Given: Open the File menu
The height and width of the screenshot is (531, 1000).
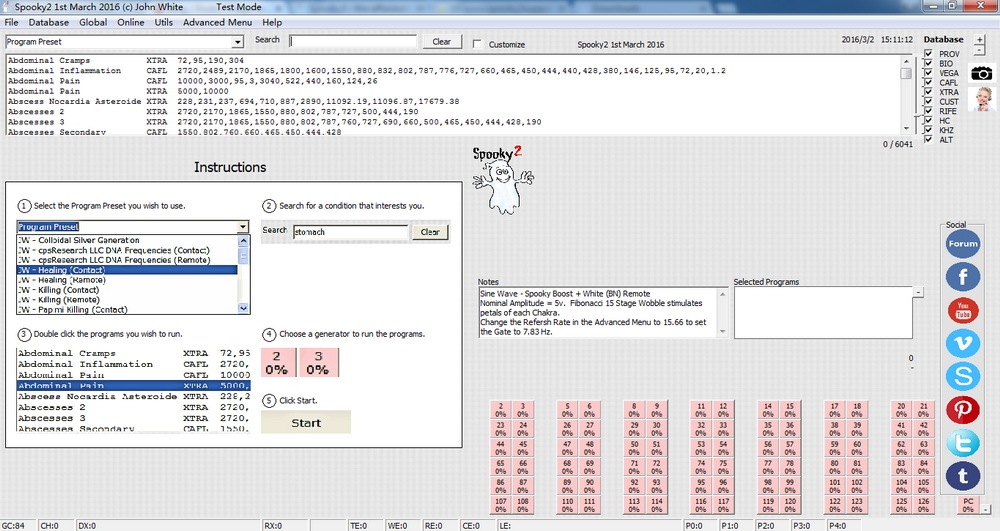Looking at the screenshot, I should click(11, 22).
